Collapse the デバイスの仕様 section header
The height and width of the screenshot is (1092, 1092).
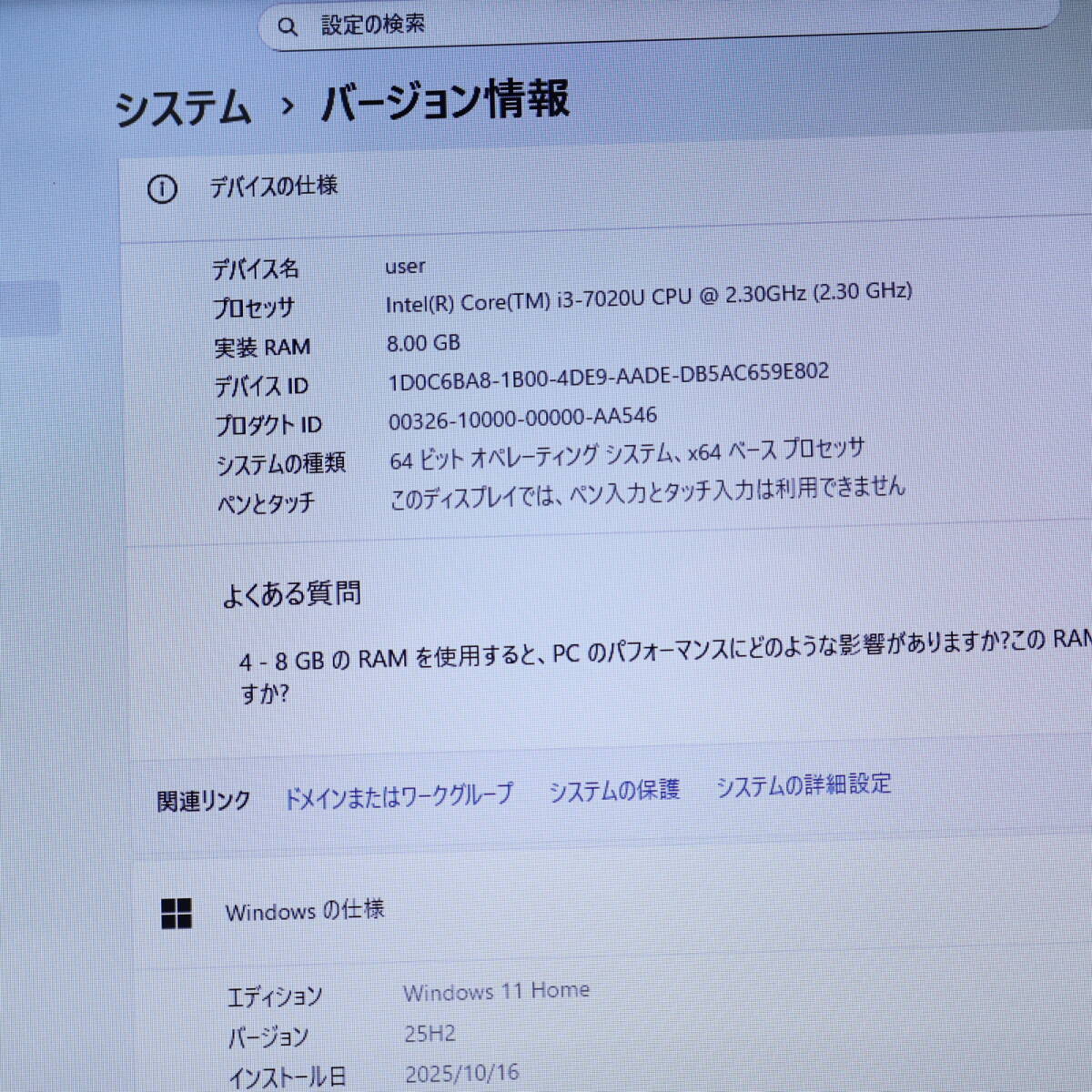click(605, 187)
